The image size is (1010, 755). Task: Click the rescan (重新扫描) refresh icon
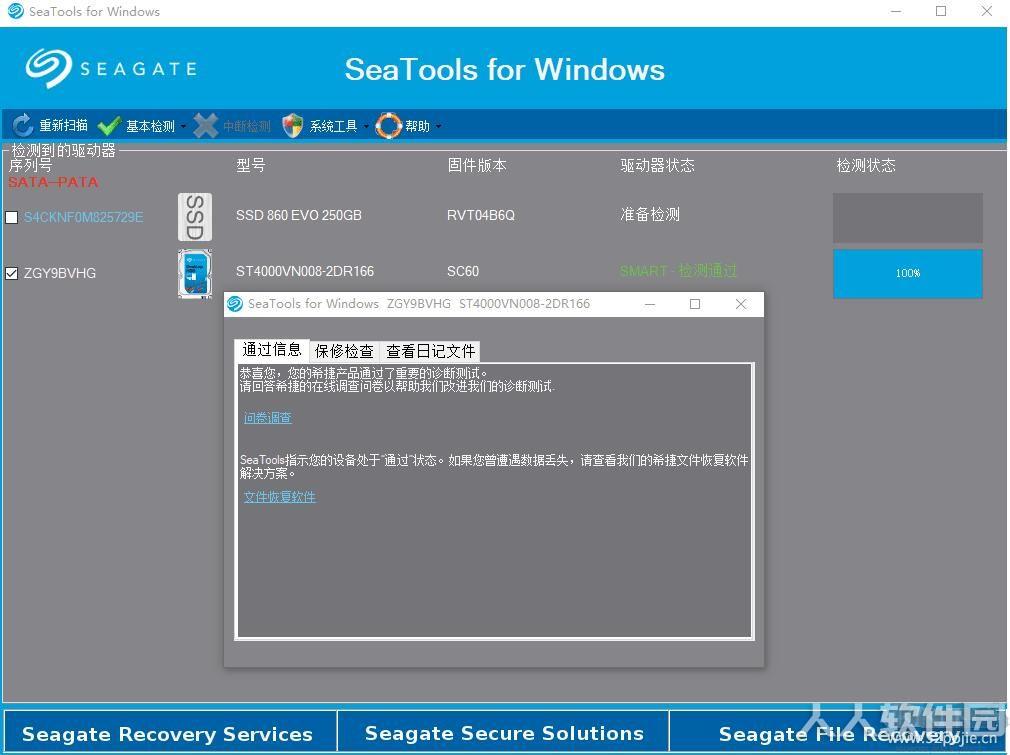(x=23, y=126)
